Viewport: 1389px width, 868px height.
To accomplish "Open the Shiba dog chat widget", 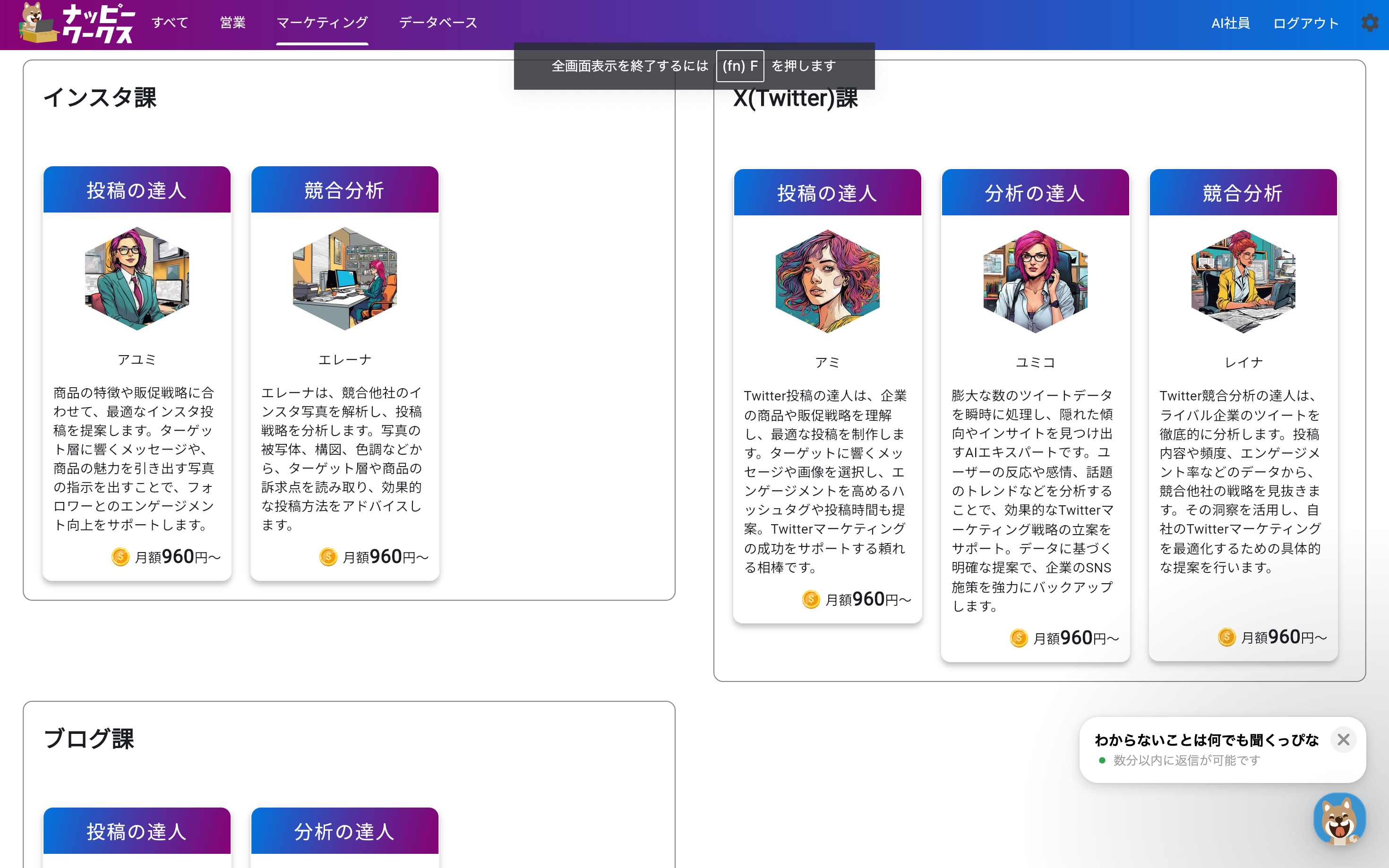I will coord(1339,819).
